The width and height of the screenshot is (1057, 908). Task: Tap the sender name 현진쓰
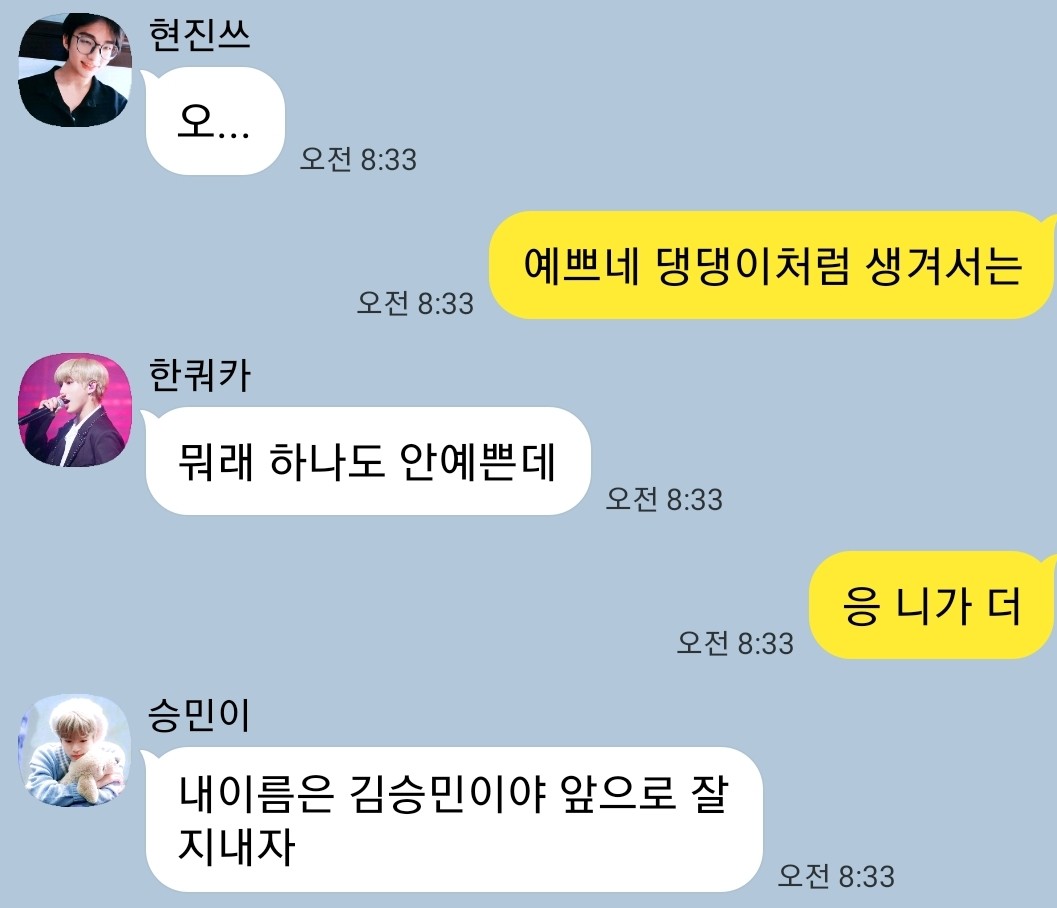click(199, 35)
